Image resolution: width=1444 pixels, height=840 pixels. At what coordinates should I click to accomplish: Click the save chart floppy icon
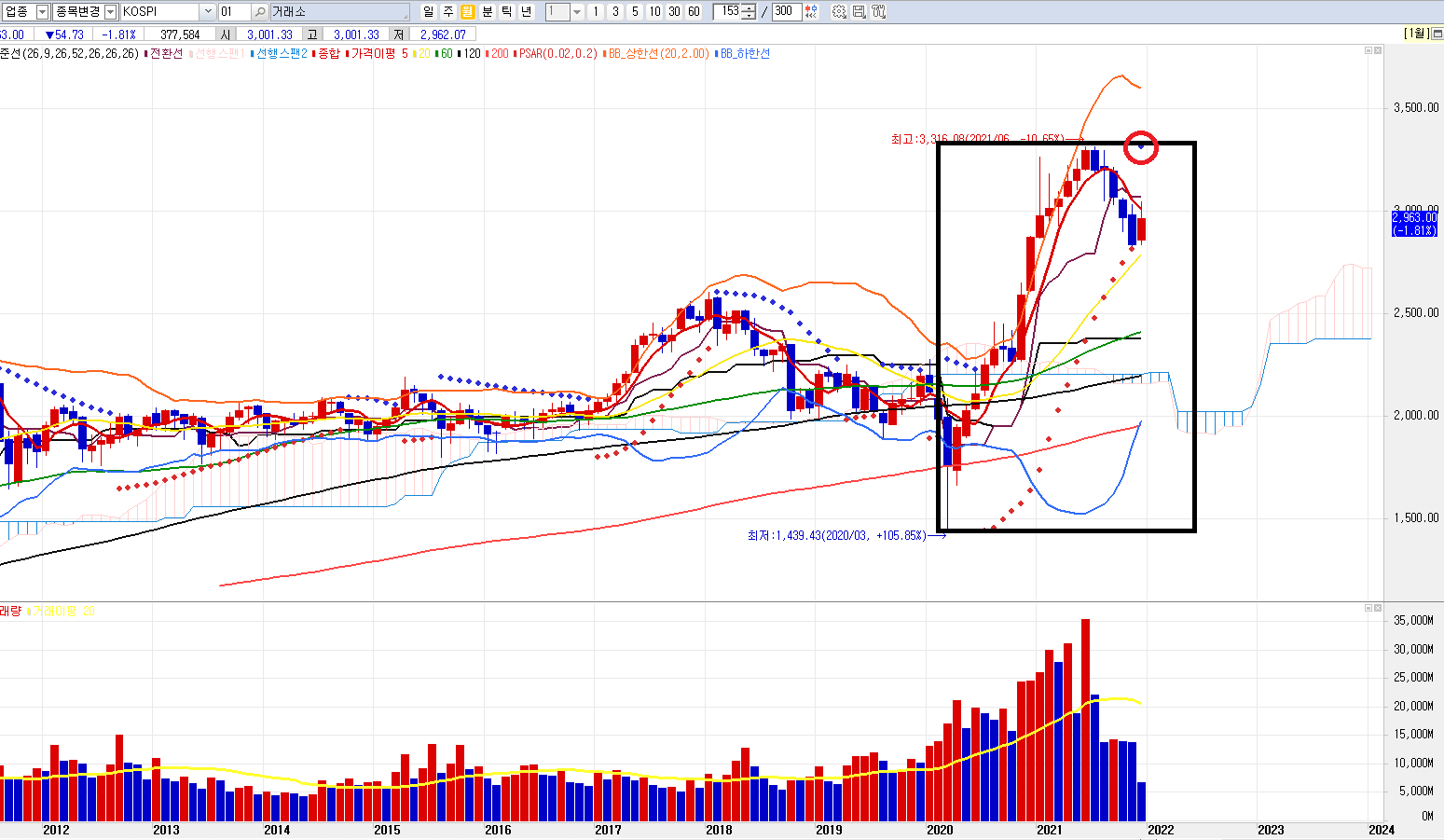(859, 12)
